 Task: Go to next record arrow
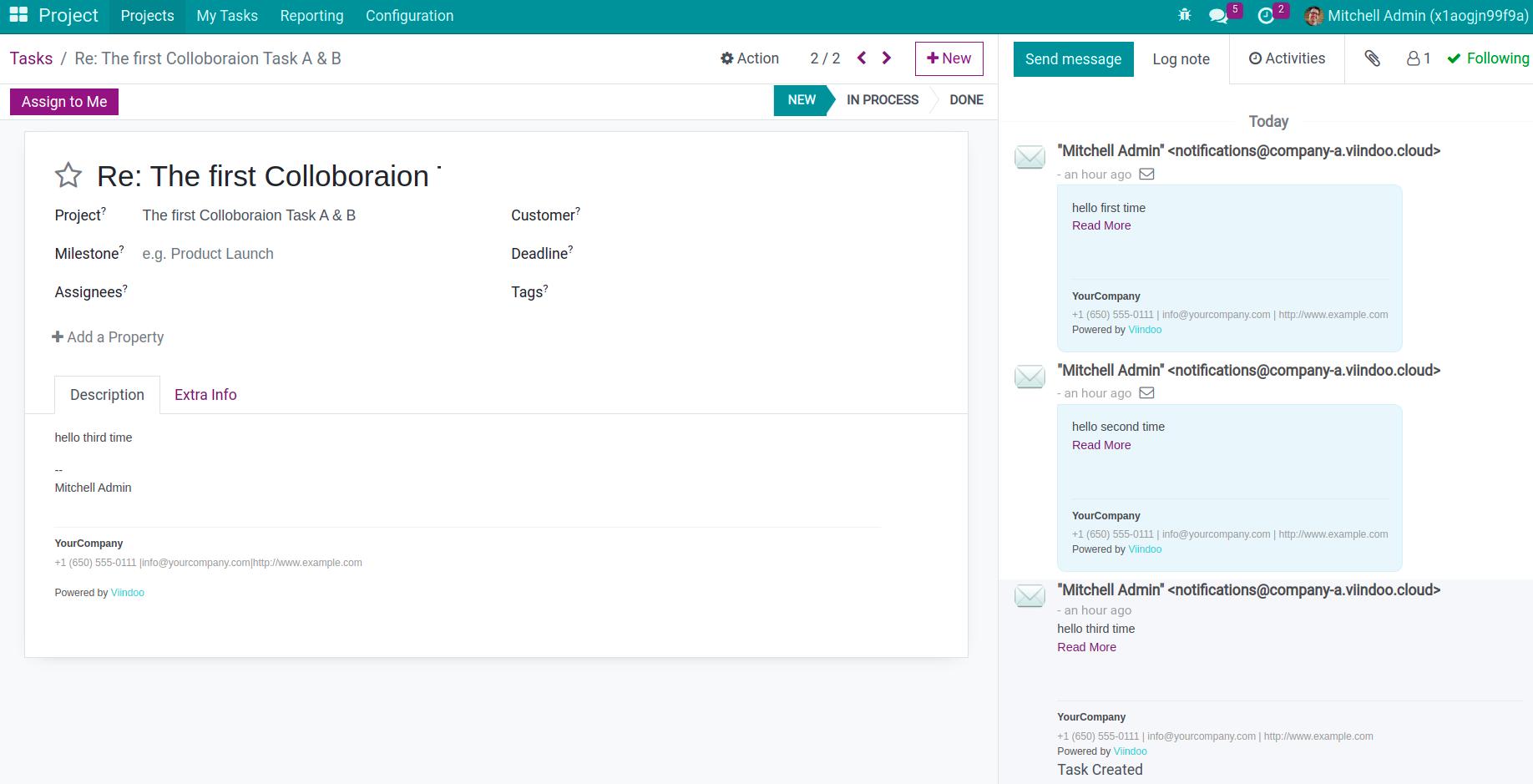(887, 58)
